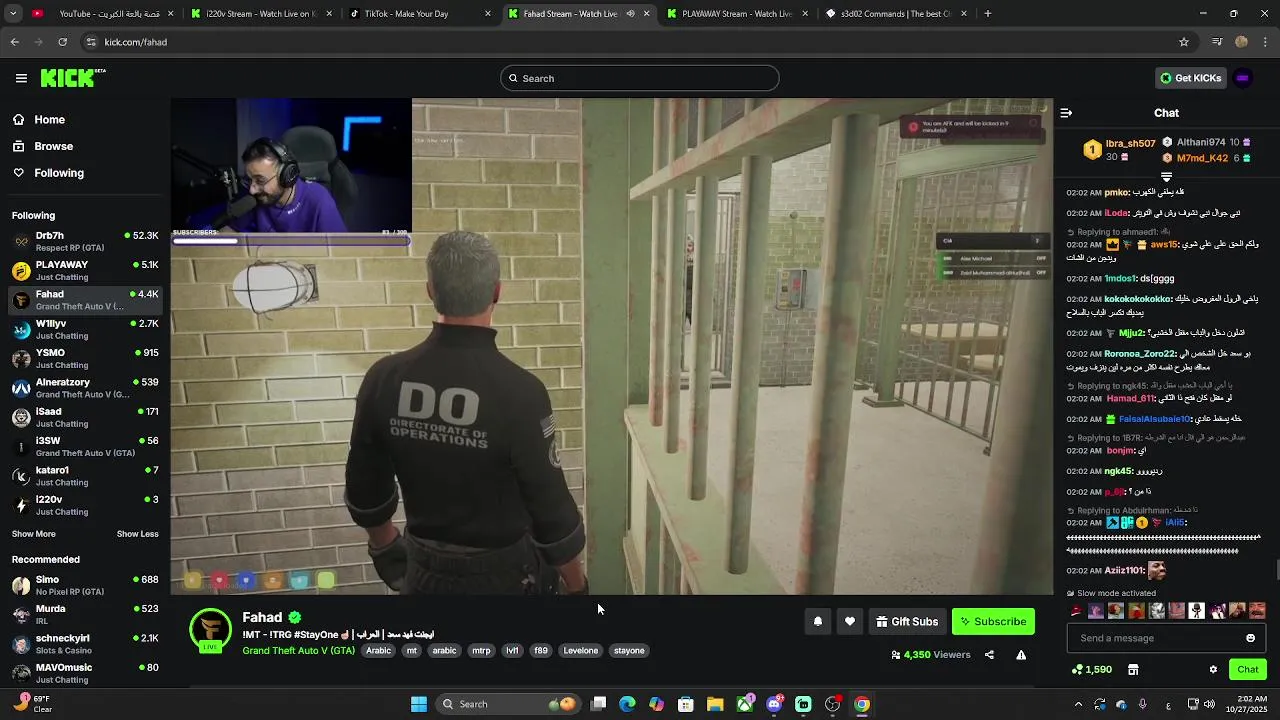Open OBS Studio from taskbar
Image resolution: width=1280 pixels, height=720 pixels.
pos(833,704)
